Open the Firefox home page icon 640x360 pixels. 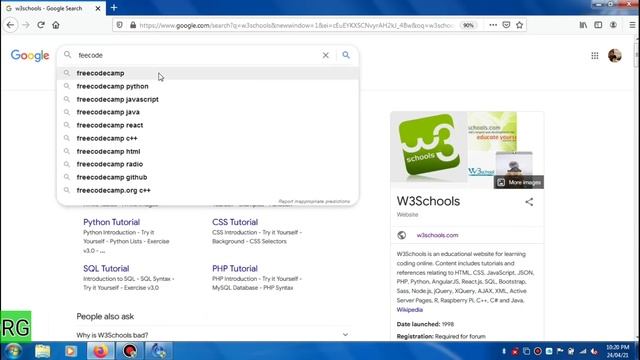click(x=56, y=25)
